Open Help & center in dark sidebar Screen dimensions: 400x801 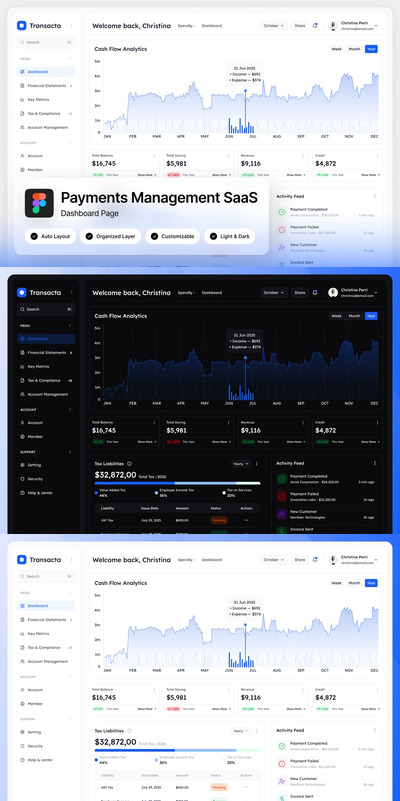40,493
